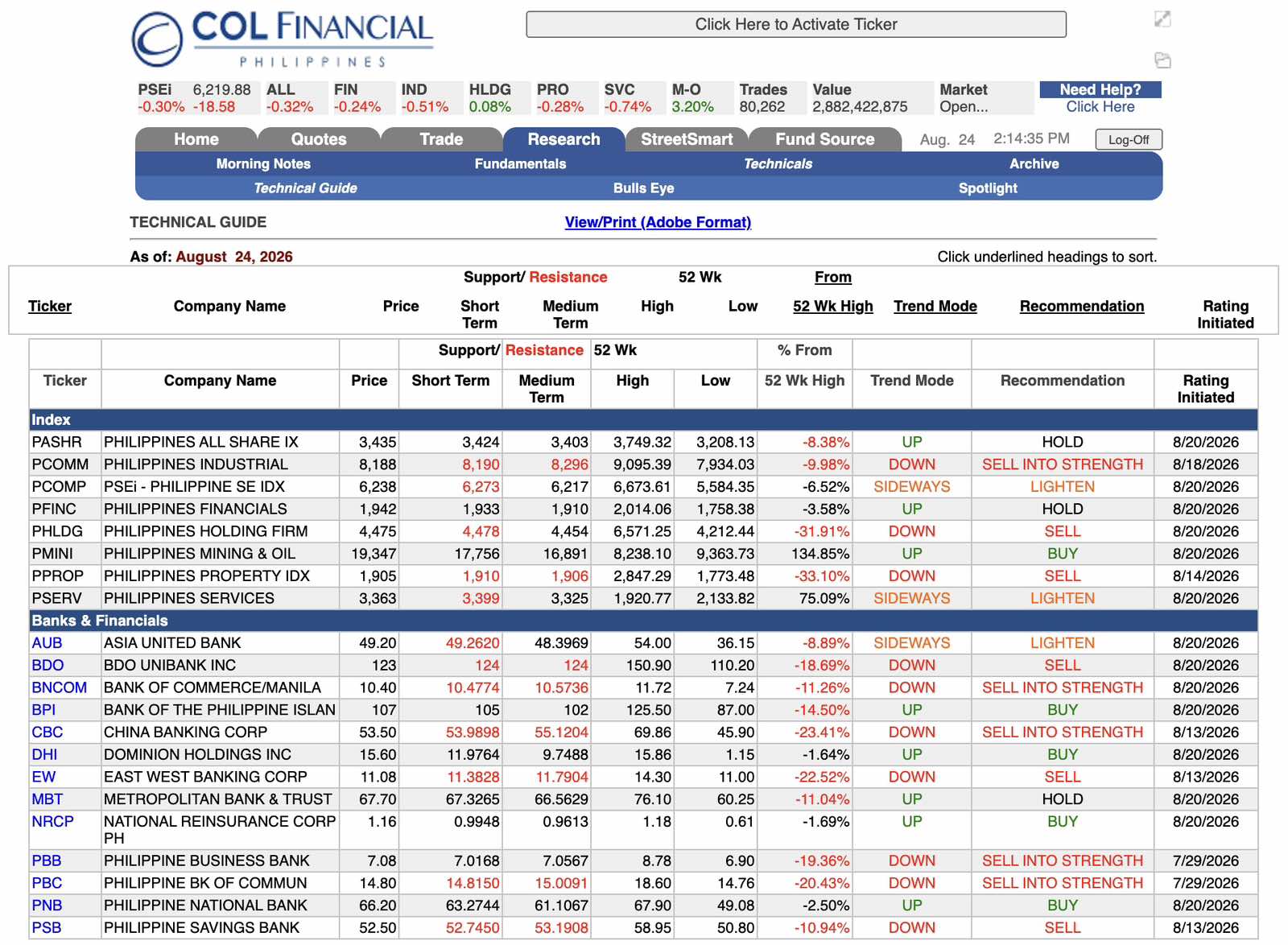This screenshot has width=1288, height=945.
Task: Switch to the Trade tab
Action: (x=441, y=139)
